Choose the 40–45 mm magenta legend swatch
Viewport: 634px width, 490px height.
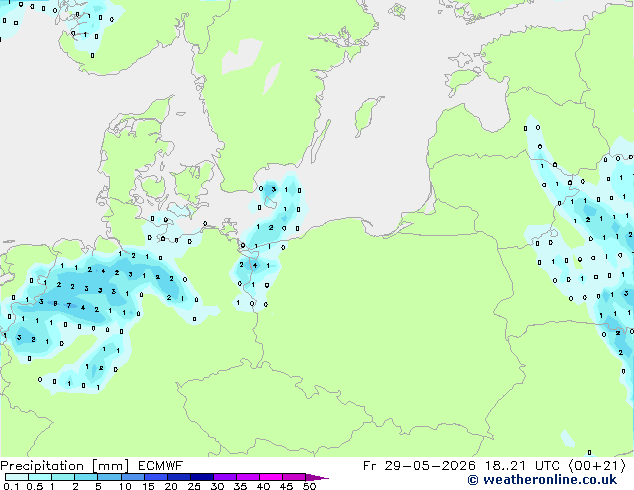click(271, 477)
